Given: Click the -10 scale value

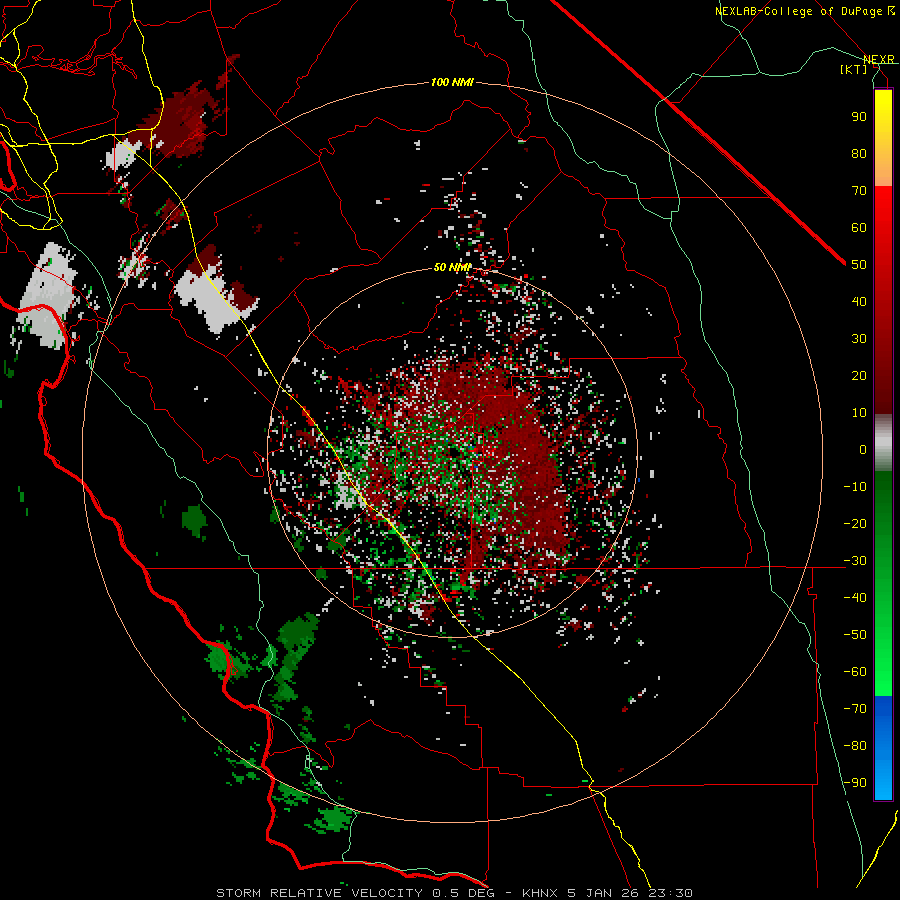Looking at the screenshot, I should click(855, 487).
